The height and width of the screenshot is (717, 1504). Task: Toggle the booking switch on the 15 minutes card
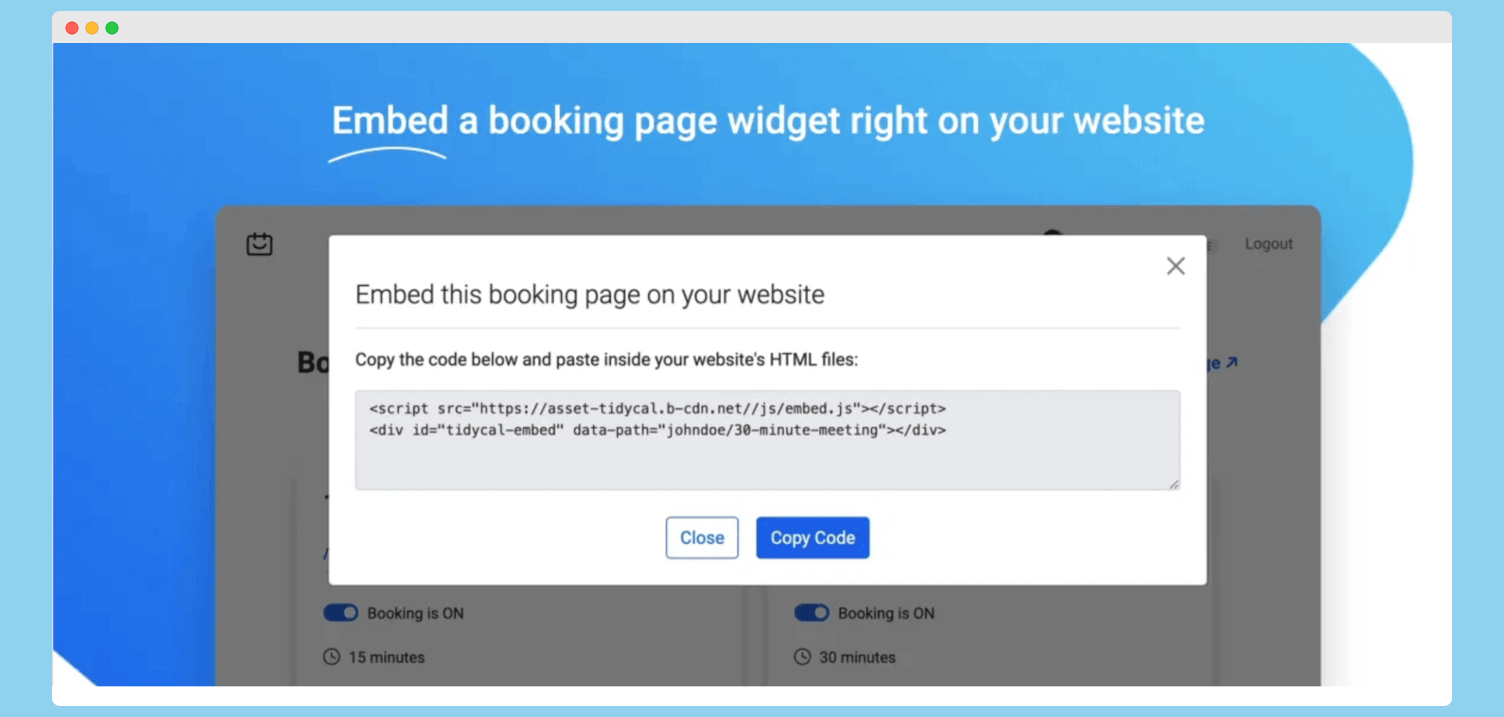pyautogui.click(x=341, y=613)
